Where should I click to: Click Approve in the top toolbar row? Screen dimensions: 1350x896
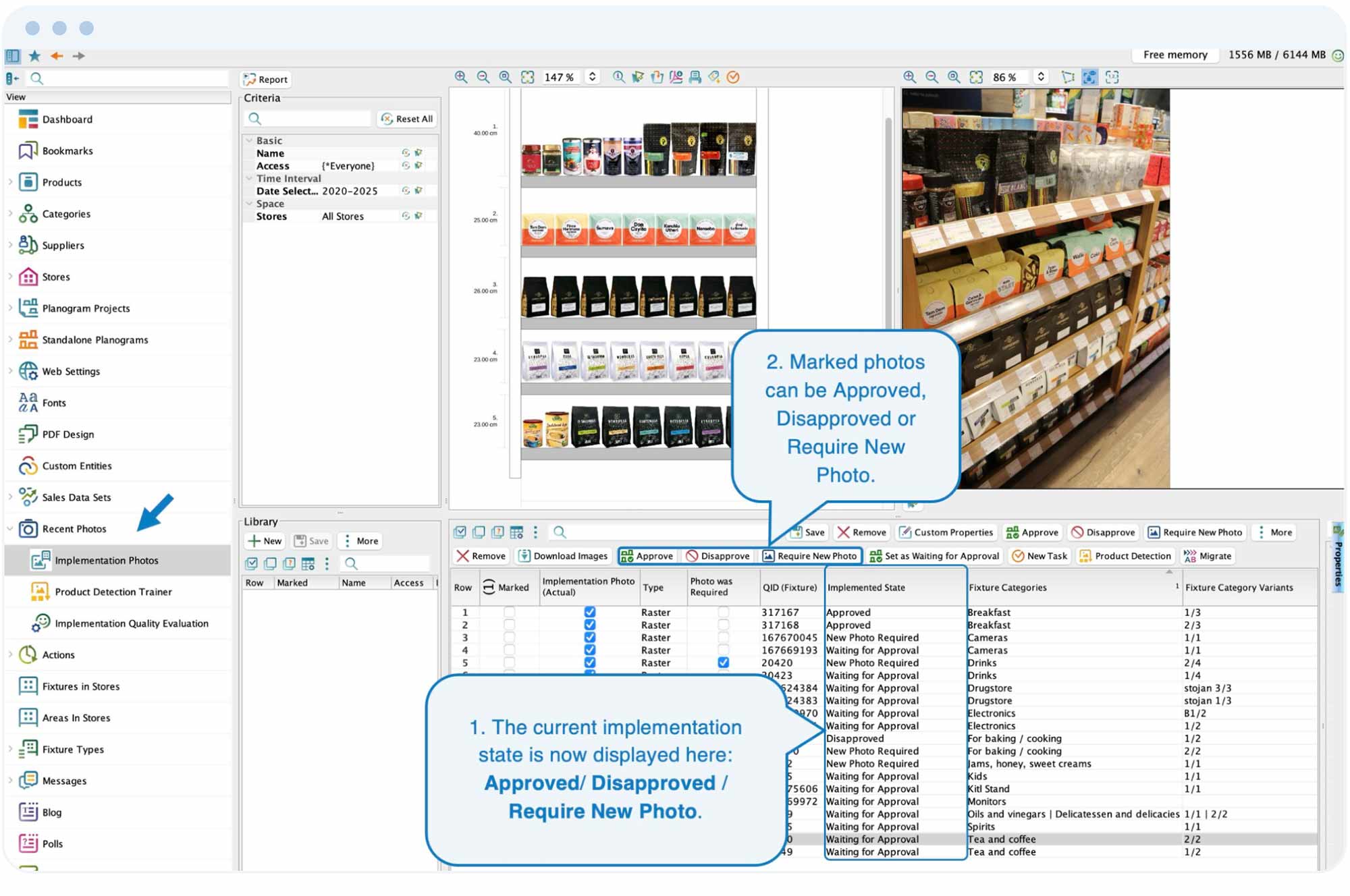1032,532
